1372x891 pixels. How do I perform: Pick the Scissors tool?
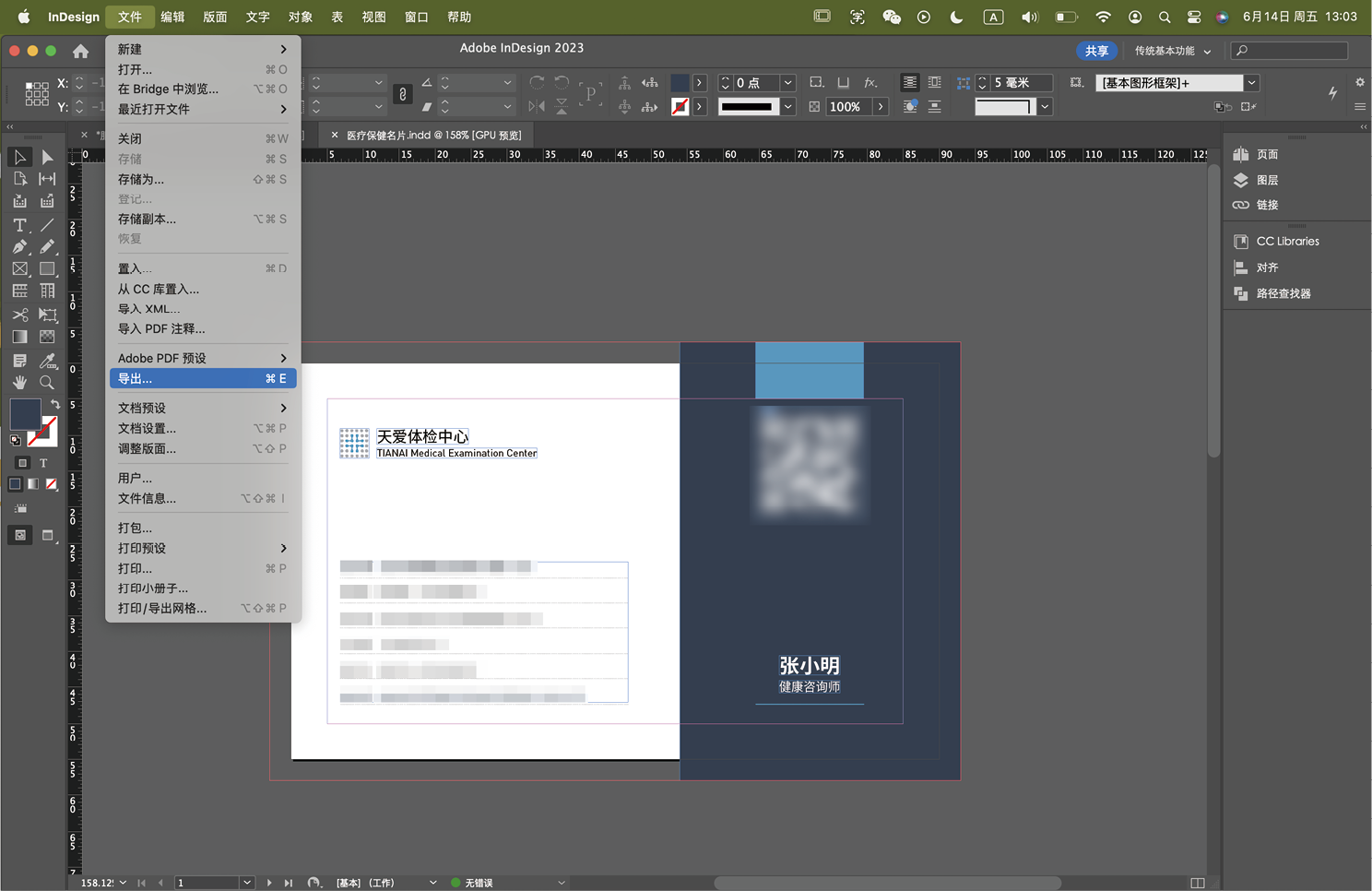click(19, 315)
